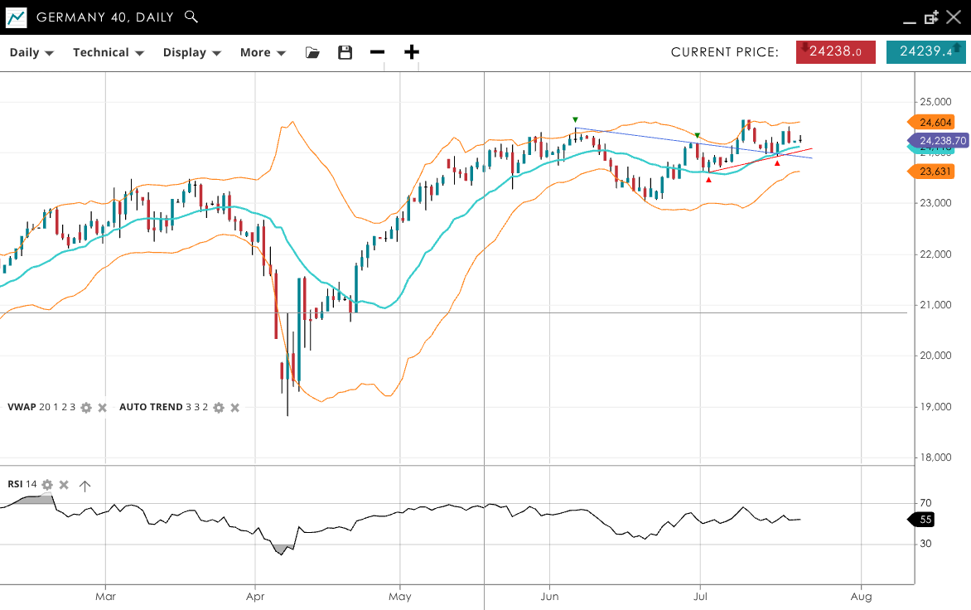Open the Technical indicators dropdown
Viewport: 971px width, 610px height.
pyautogui.click(x=108, y=52)
